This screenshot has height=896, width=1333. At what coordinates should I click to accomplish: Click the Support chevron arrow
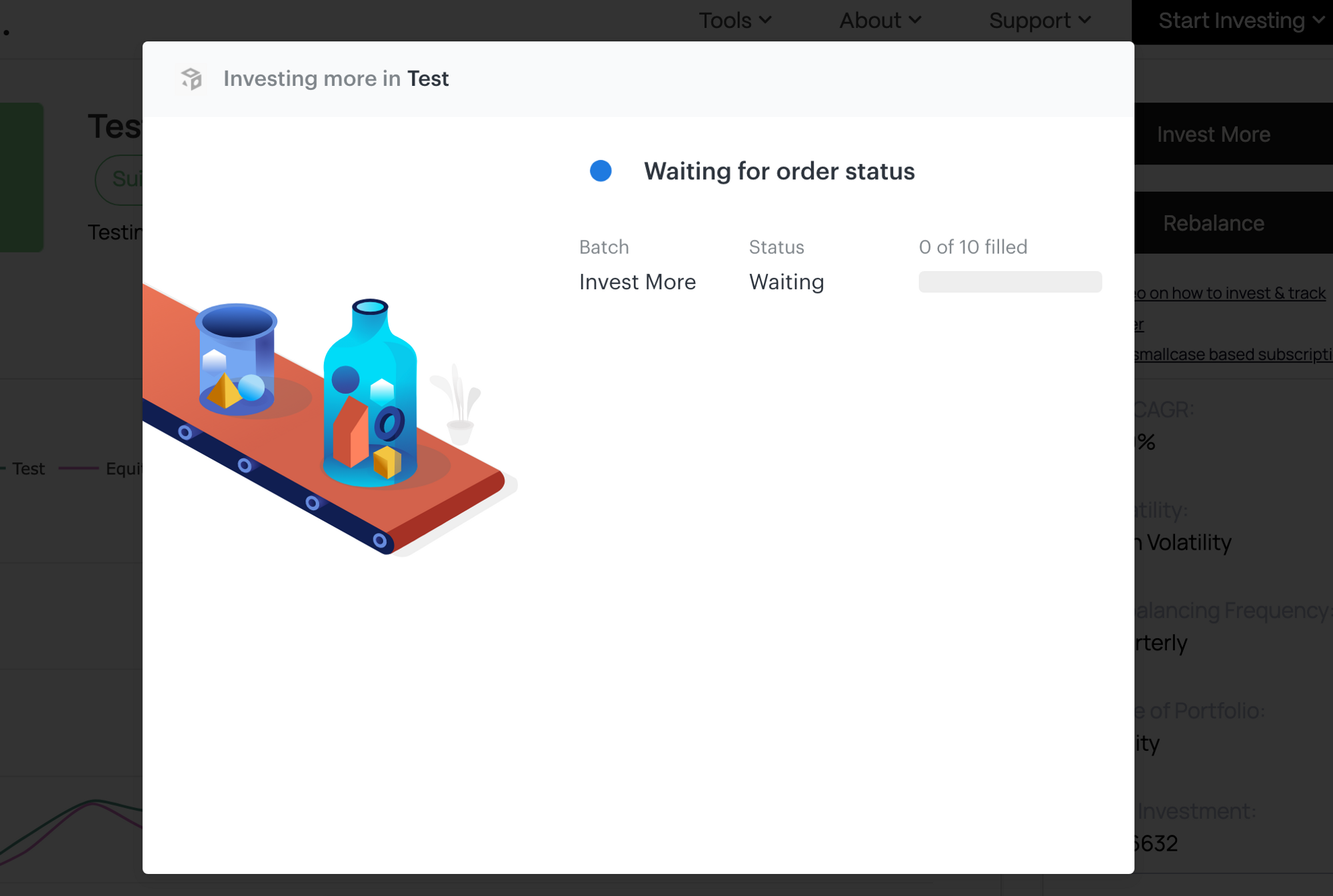point(1085,20)
